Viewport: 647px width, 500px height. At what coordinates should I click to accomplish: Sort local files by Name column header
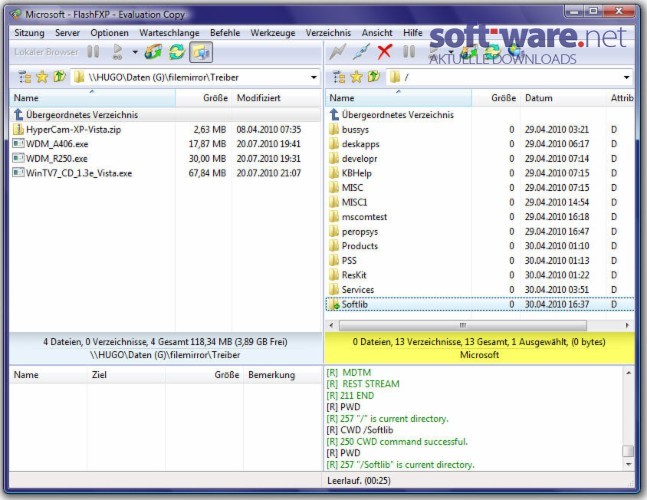92,98
